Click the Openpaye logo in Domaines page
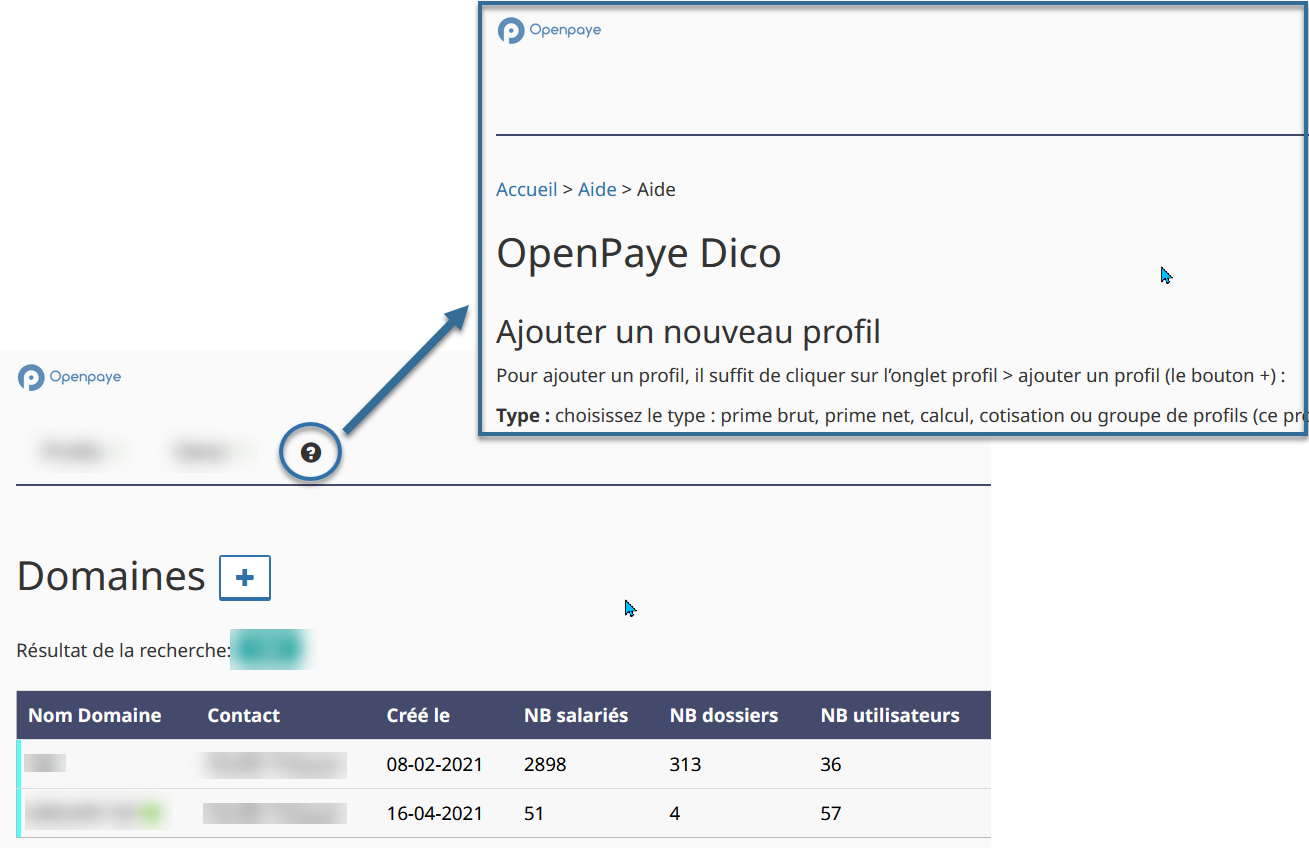This screenshot has width=1309, height=848. 70,378
